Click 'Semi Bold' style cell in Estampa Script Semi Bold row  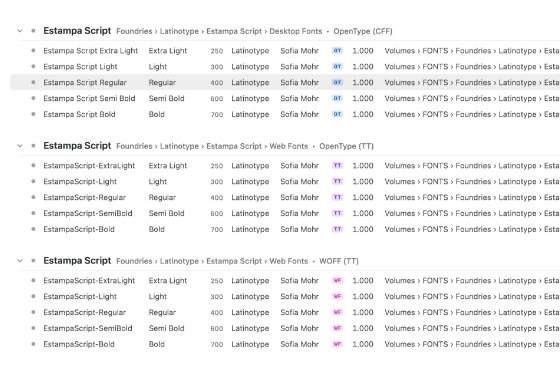coord(166,98)
